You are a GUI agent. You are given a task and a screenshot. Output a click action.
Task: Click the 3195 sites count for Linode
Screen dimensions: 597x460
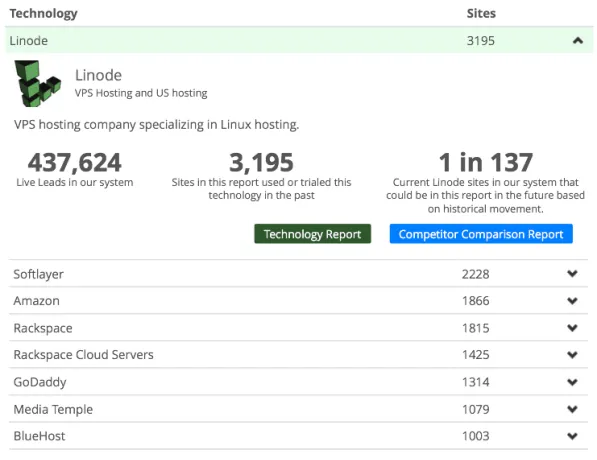pyautogui.click(x=481, y=40)
